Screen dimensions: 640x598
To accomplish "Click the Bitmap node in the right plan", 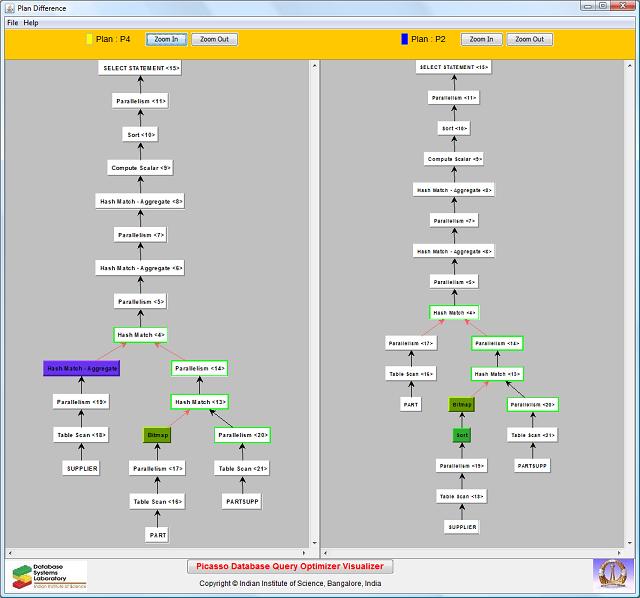I will click(461, 405).
